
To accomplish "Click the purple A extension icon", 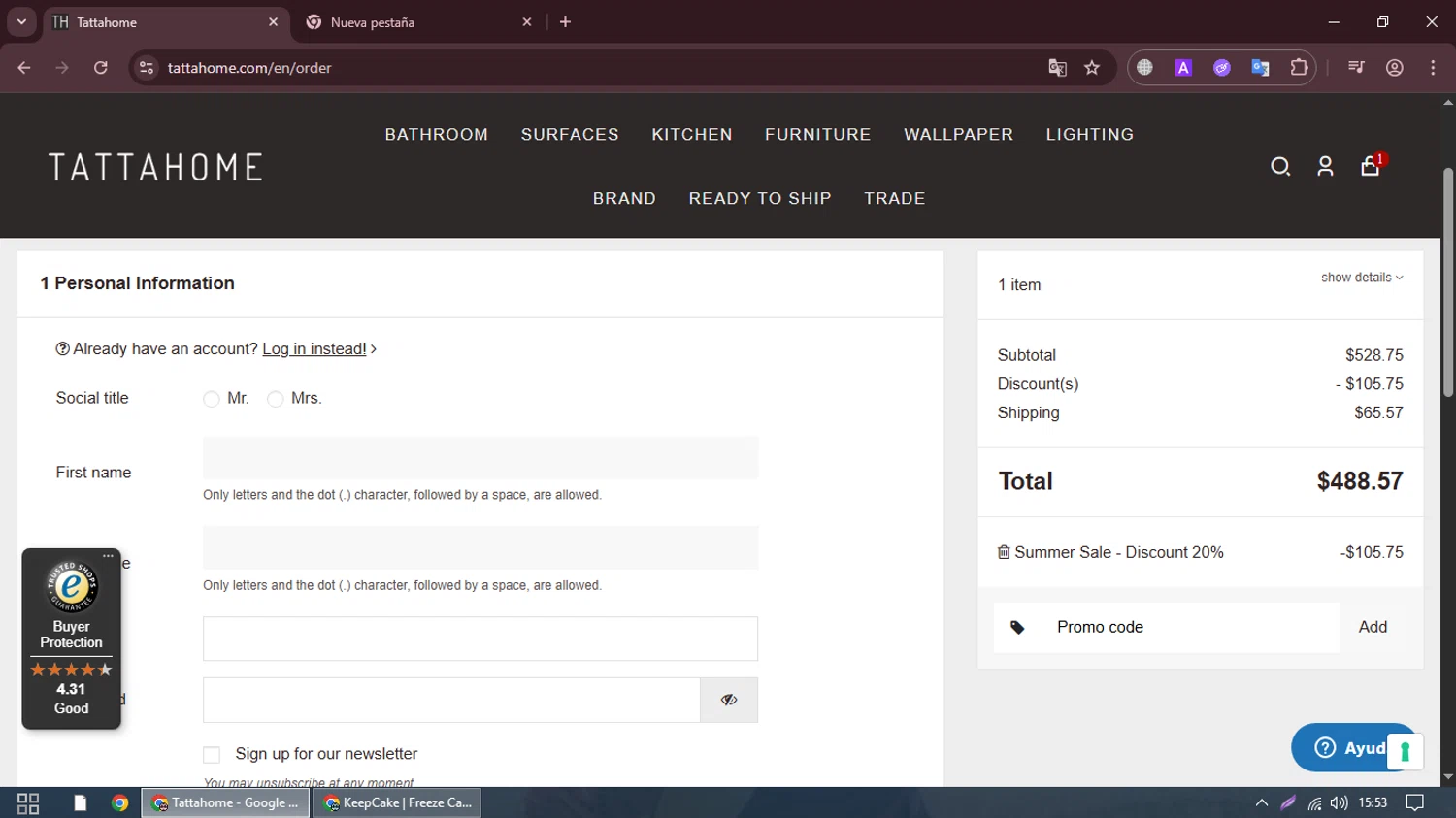I will click(1183, 68).
